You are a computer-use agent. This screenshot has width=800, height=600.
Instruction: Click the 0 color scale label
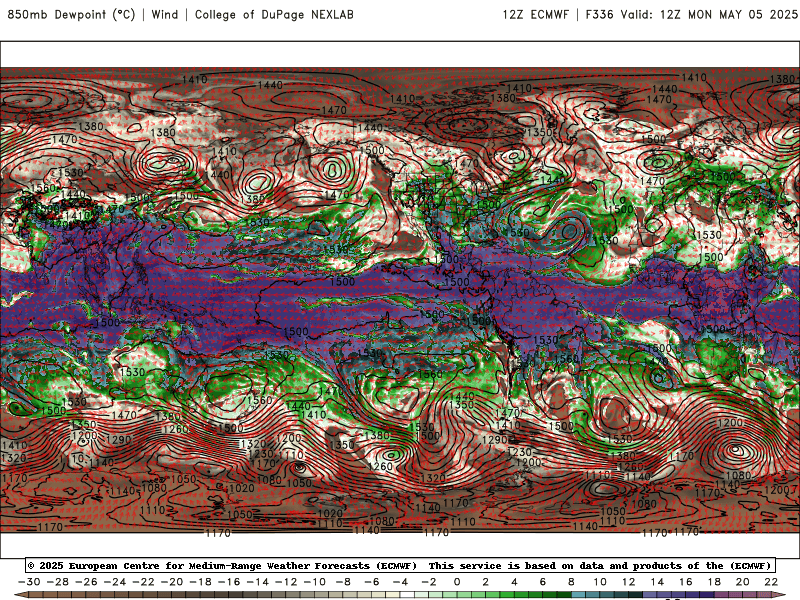(x=457, y=582)
